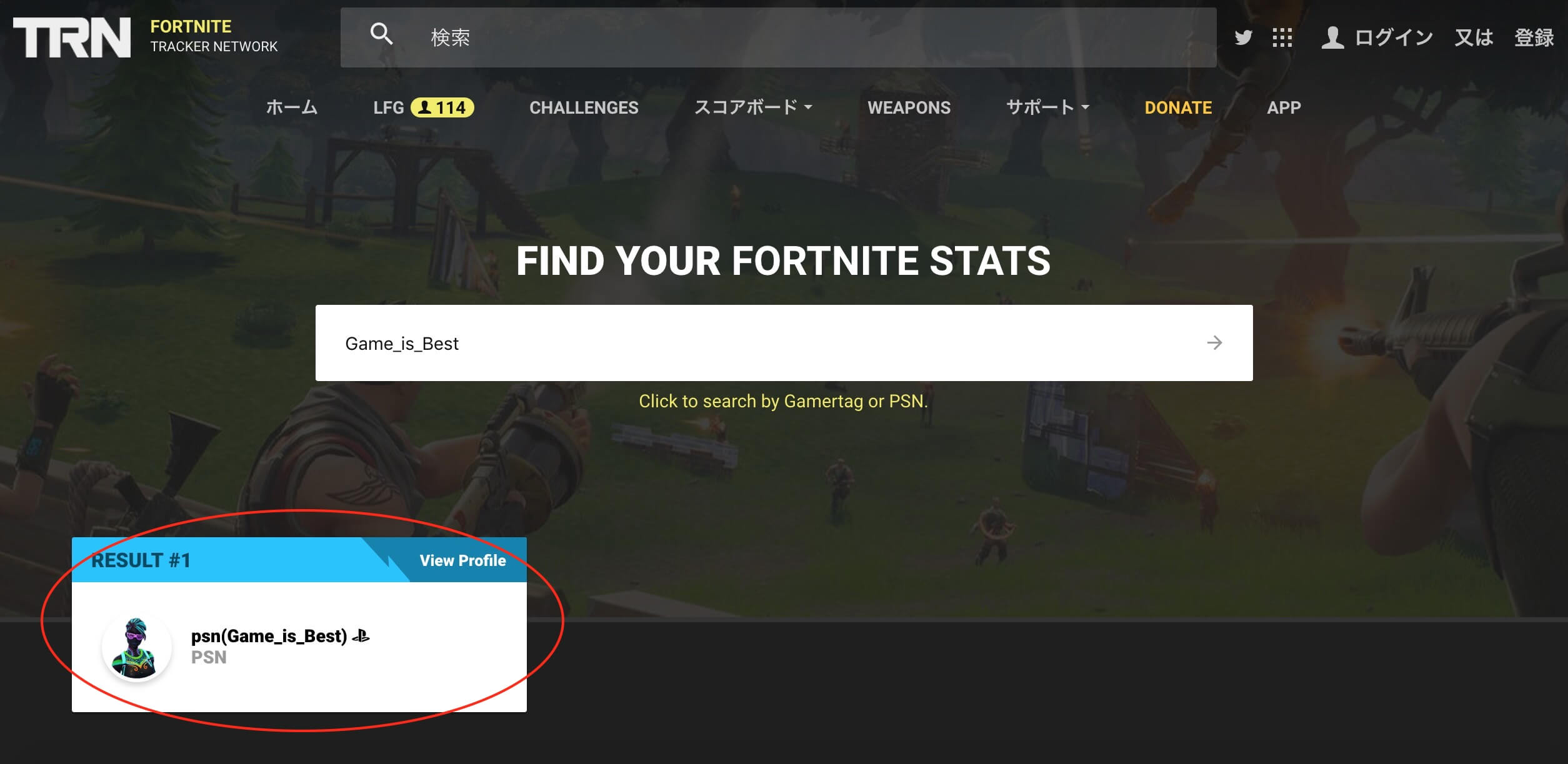
Task: Click the LFG 114 players badge
Action: point(442,107)
